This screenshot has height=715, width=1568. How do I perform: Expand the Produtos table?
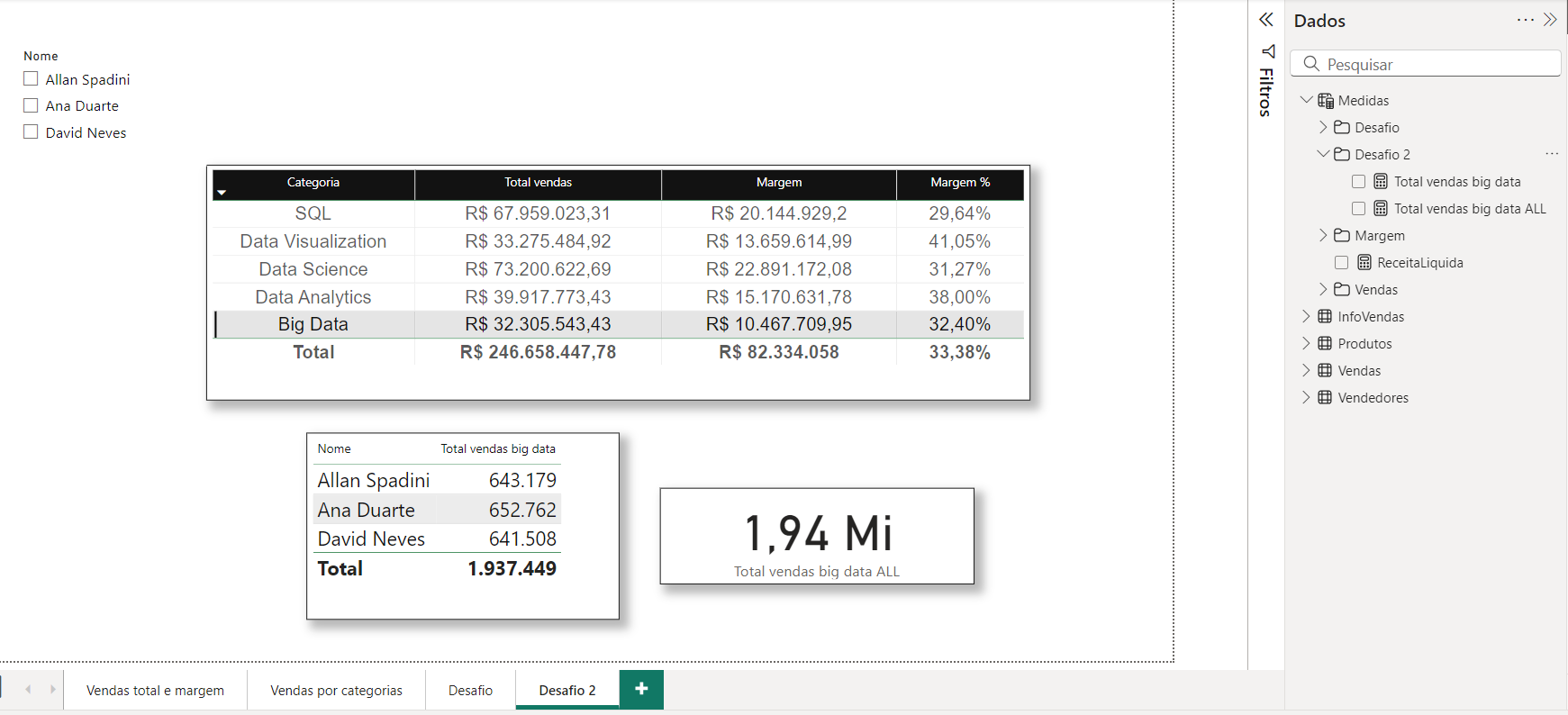pyautogui.click(x=1306, y=343)
